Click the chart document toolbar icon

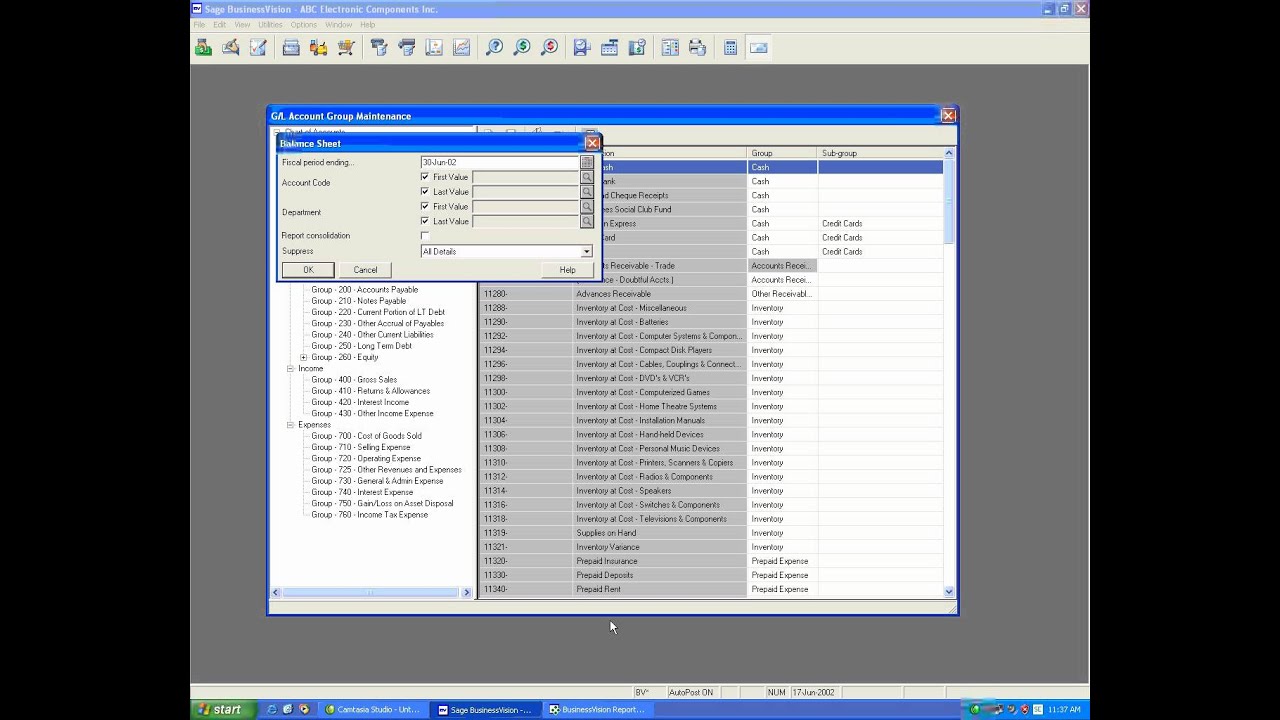[434, 47]
